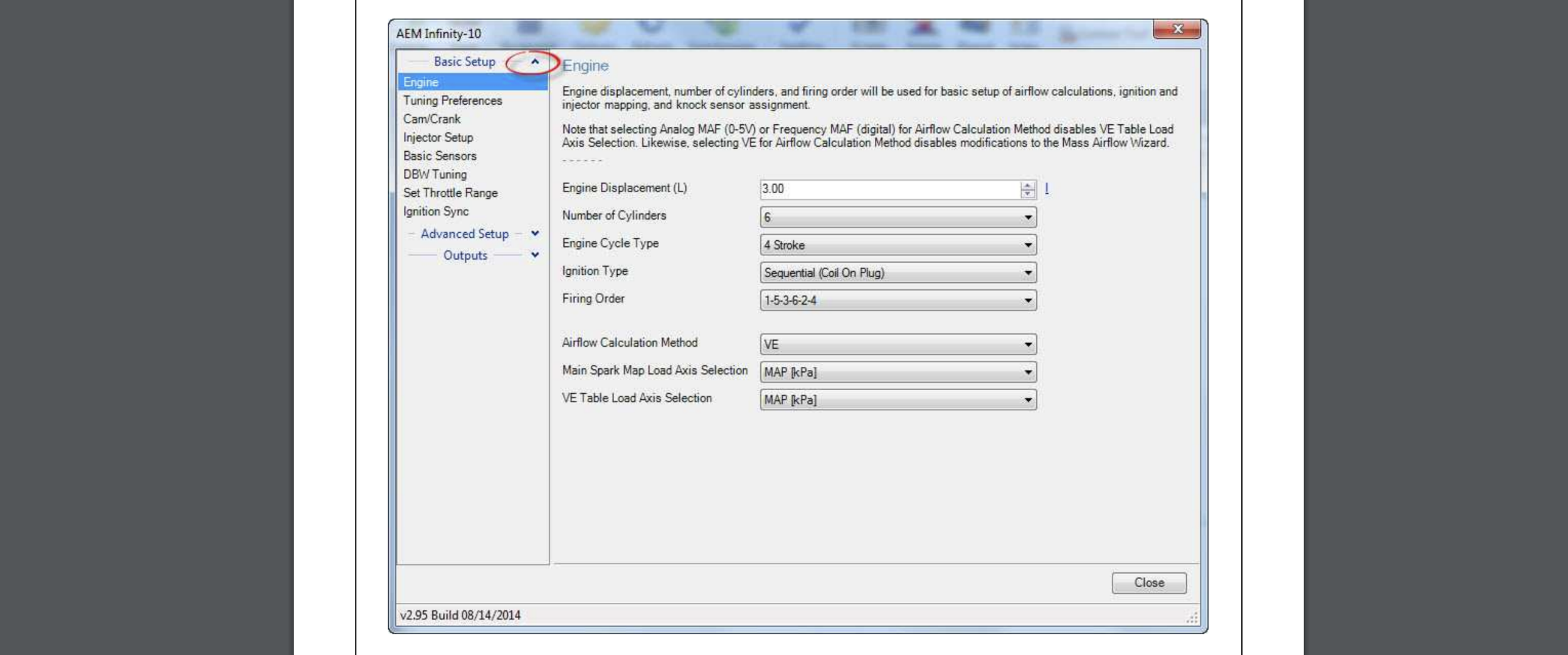The width and height of the screenshot is (1568, 655).
Task: Open Tuning Preferences page
Action: point(452,100)
